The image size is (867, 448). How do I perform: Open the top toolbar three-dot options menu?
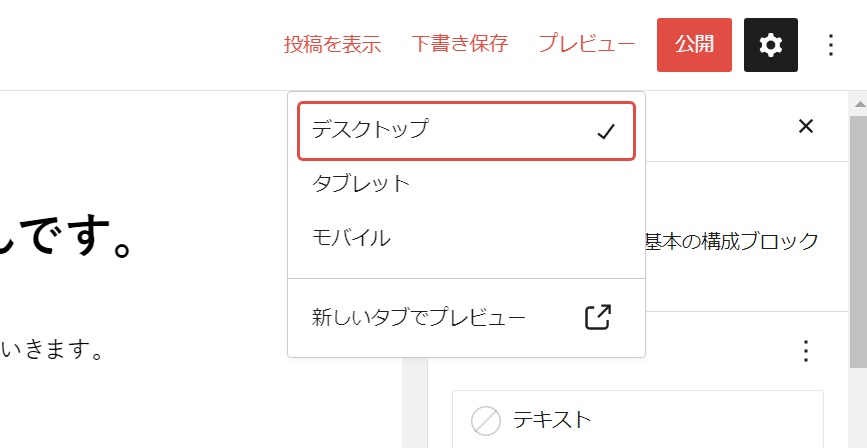[x=830, y=45]
